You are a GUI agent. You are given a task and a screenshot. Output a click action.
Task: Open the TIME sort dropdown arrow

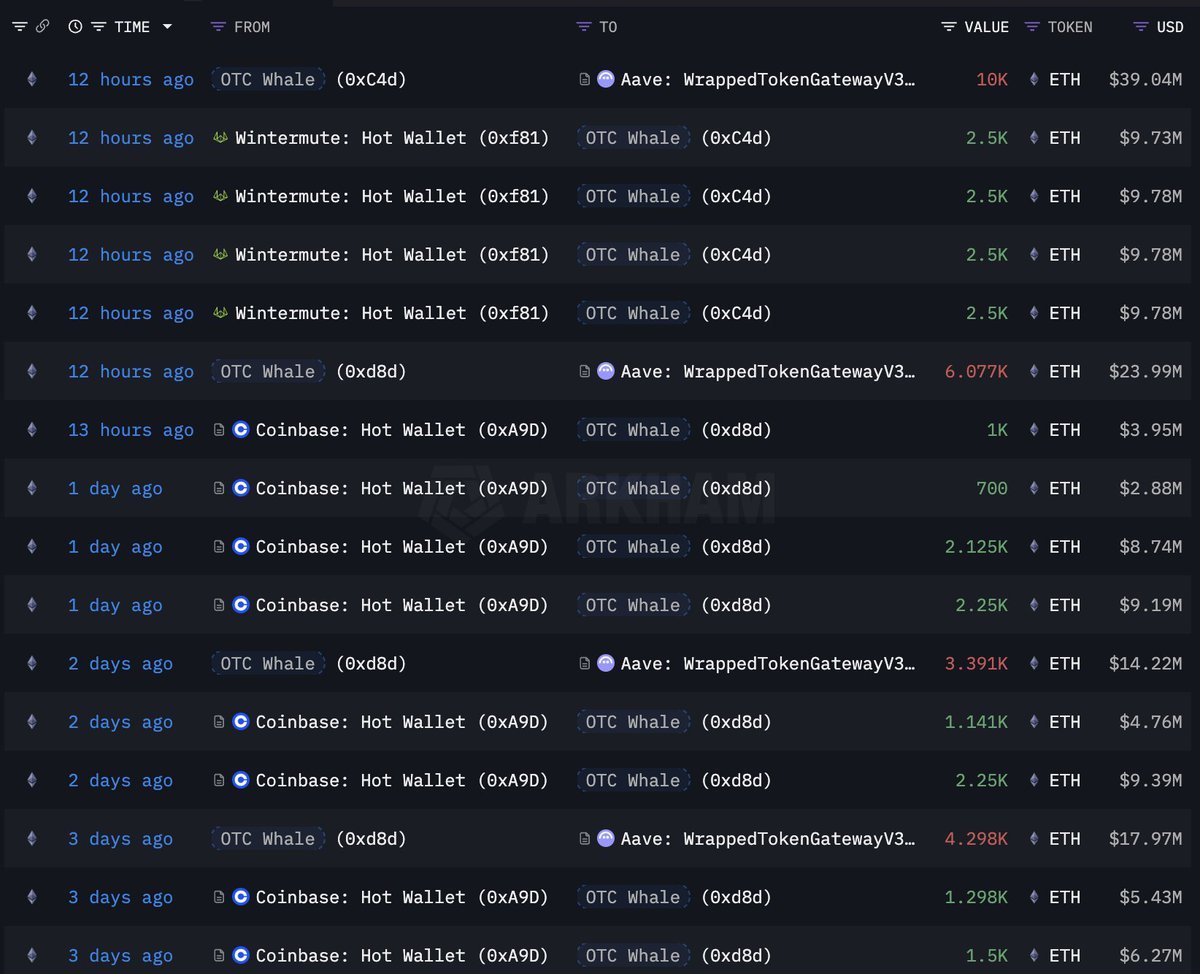point(167,27)
